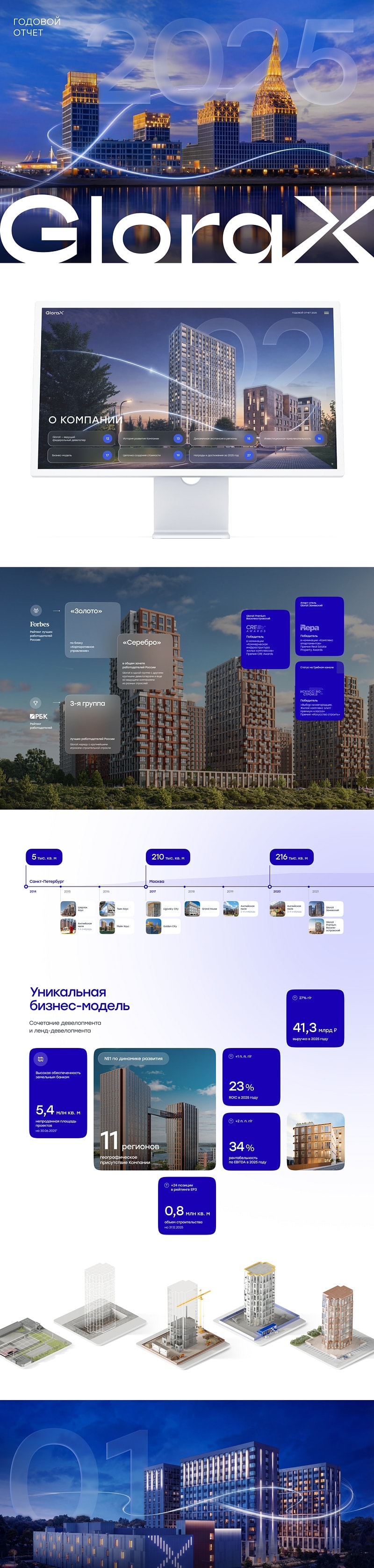This screenshot has height=1568, width=374.
Task: Select the 2021 timeline year
Action: [315, 891]
